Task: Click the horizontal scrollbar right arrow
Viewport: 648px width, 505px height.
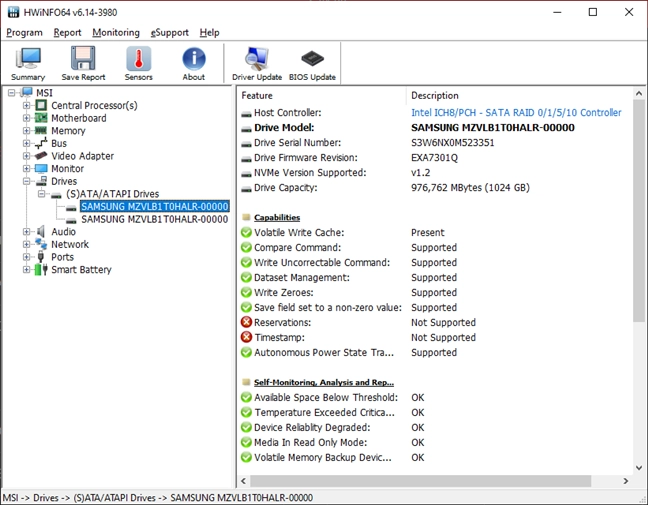Action: [626, 481]
